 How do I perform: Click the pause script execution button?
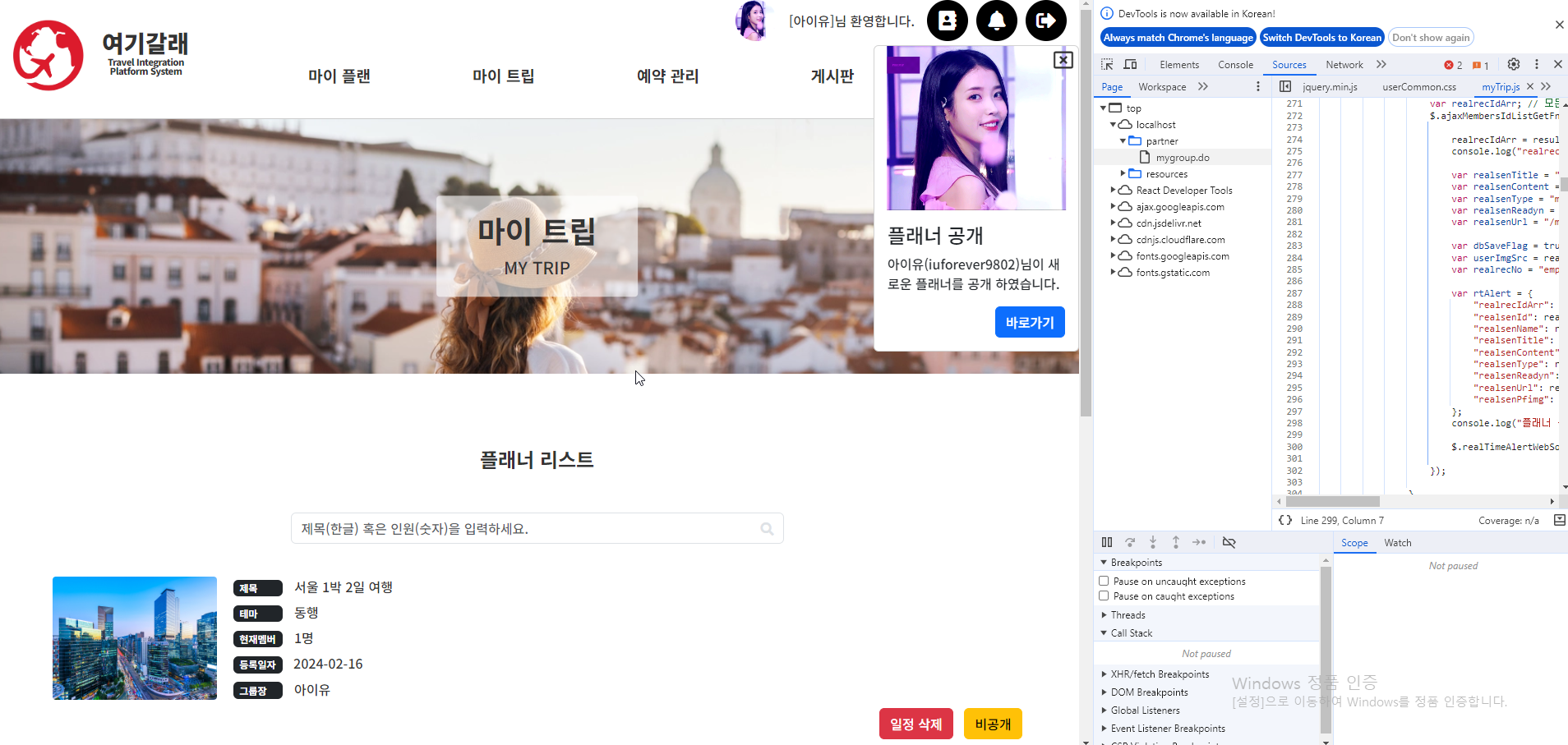[1107, 542]
